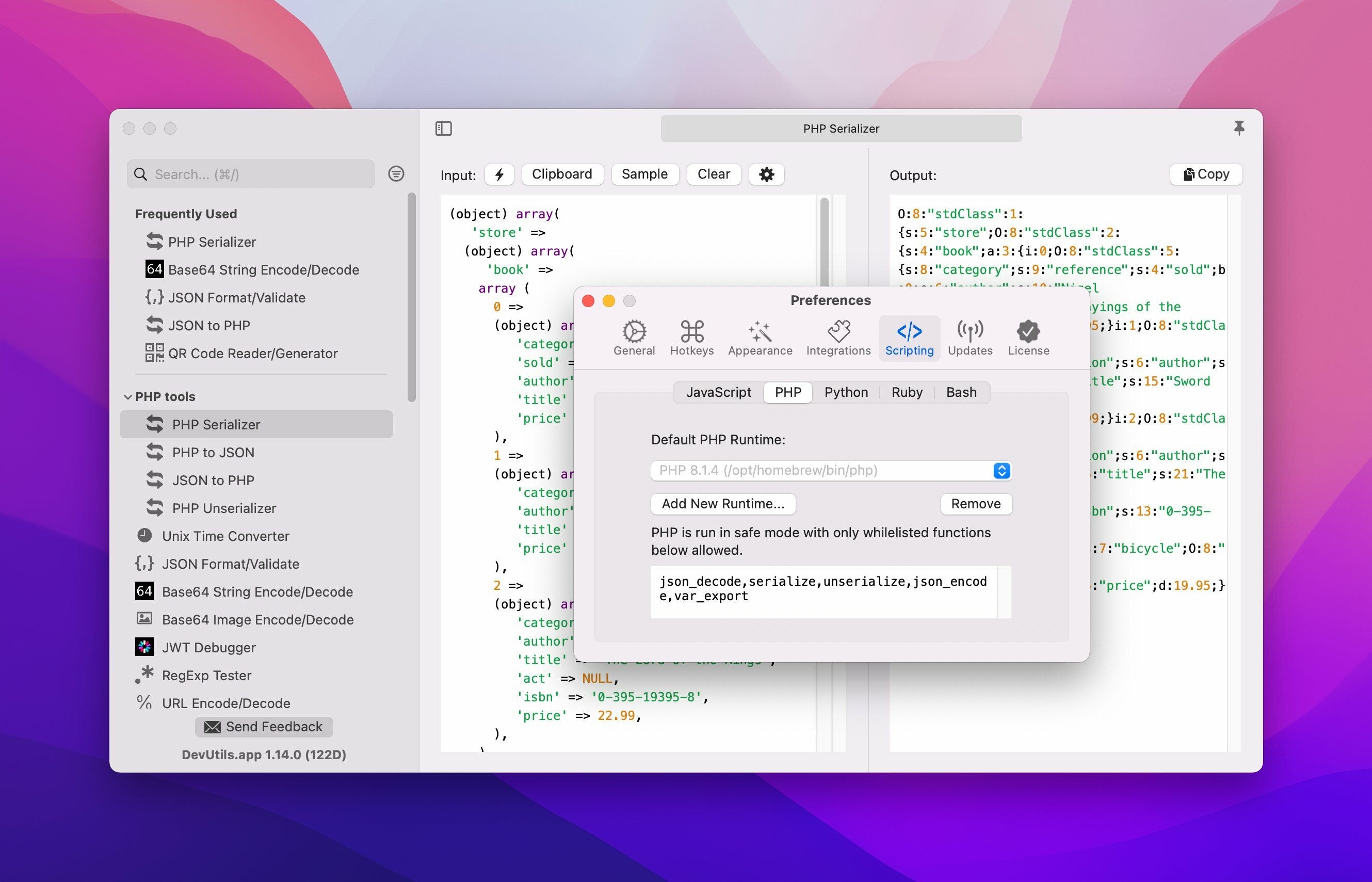Open QR Code Reader/Generator tool
This screenshot has width=1372, height=882.
[241, 354]
